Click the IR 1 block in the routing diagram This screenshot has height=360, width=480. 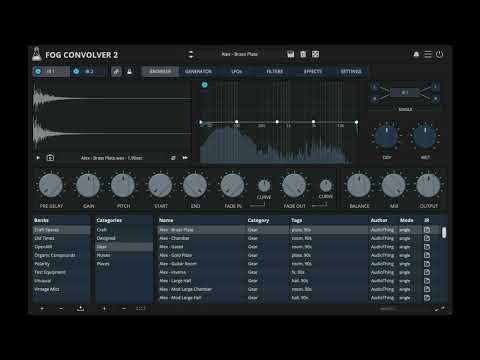(405, 92)
